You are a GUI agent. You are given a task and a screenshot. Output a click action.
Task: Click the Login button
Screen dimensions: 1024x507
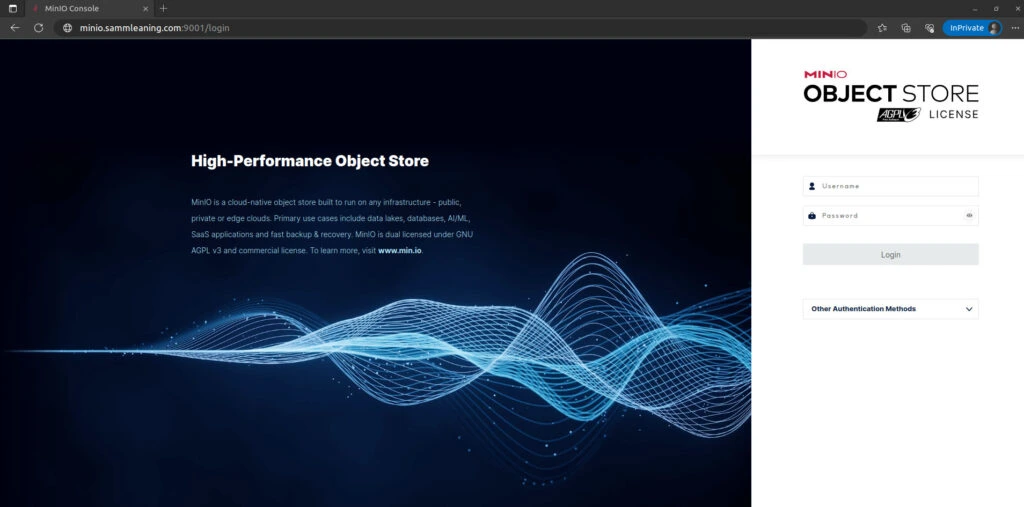pos(891,255)
